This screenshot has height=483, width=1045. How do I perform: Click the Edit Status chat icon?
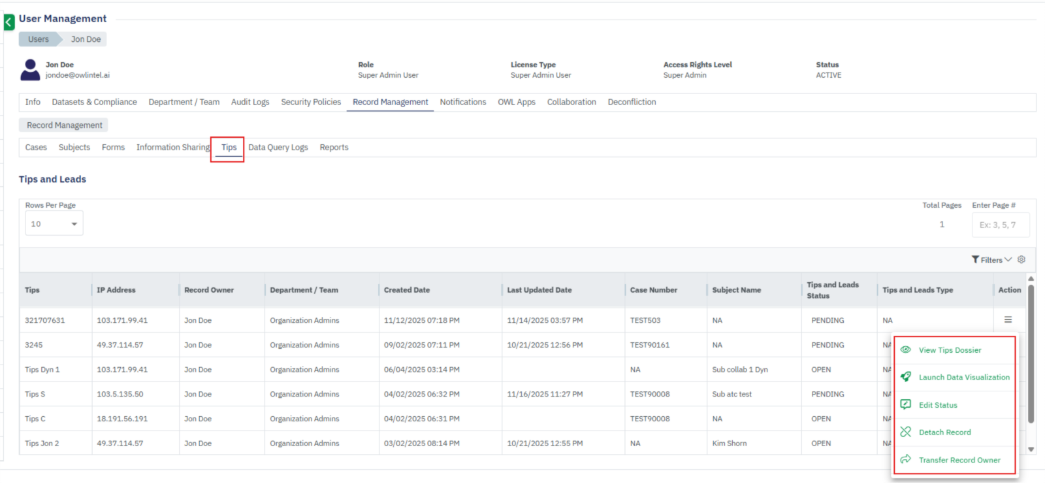click(905, 405)
